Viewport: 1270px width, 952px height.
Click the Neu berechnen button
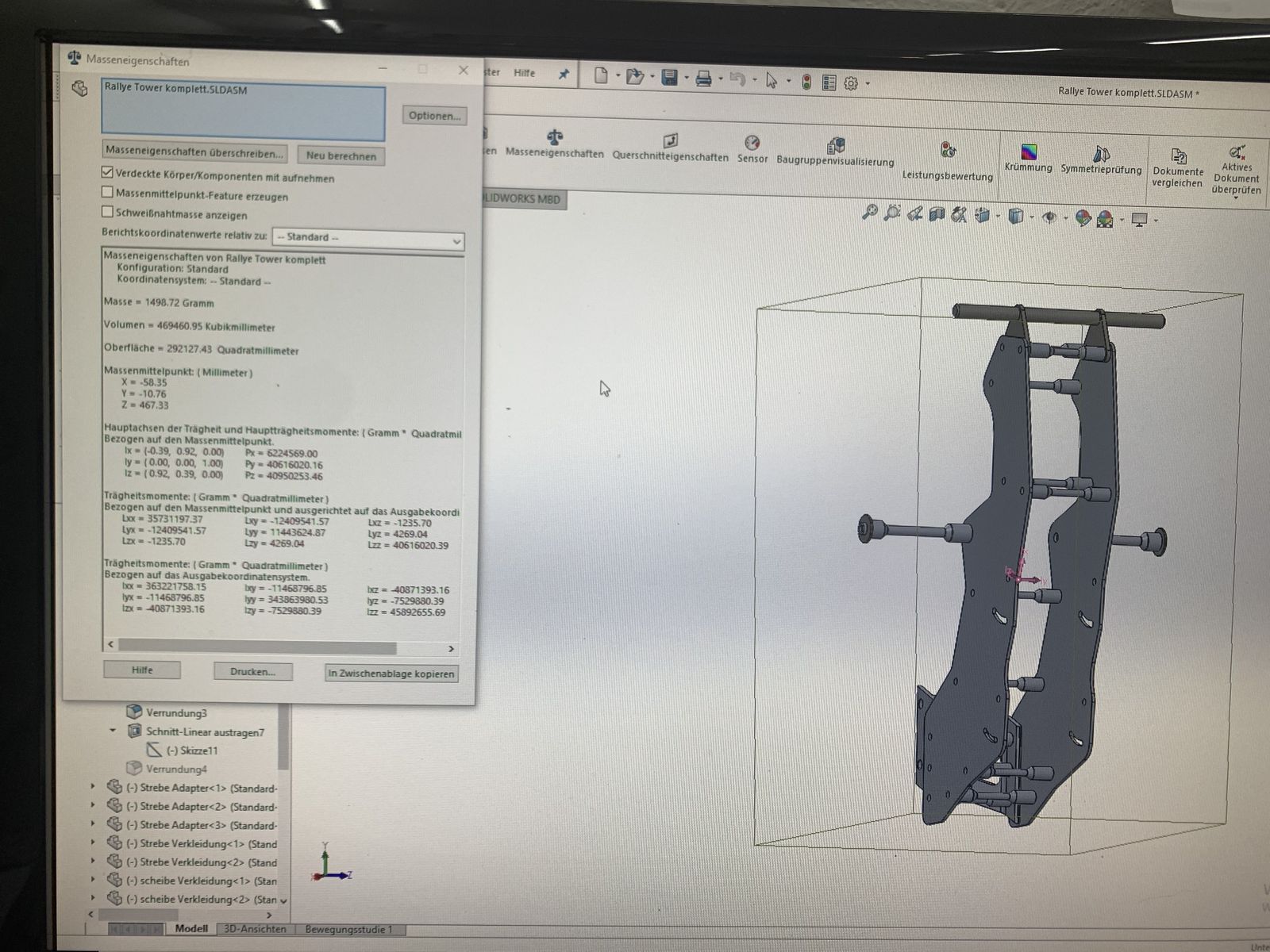point(341,156)
